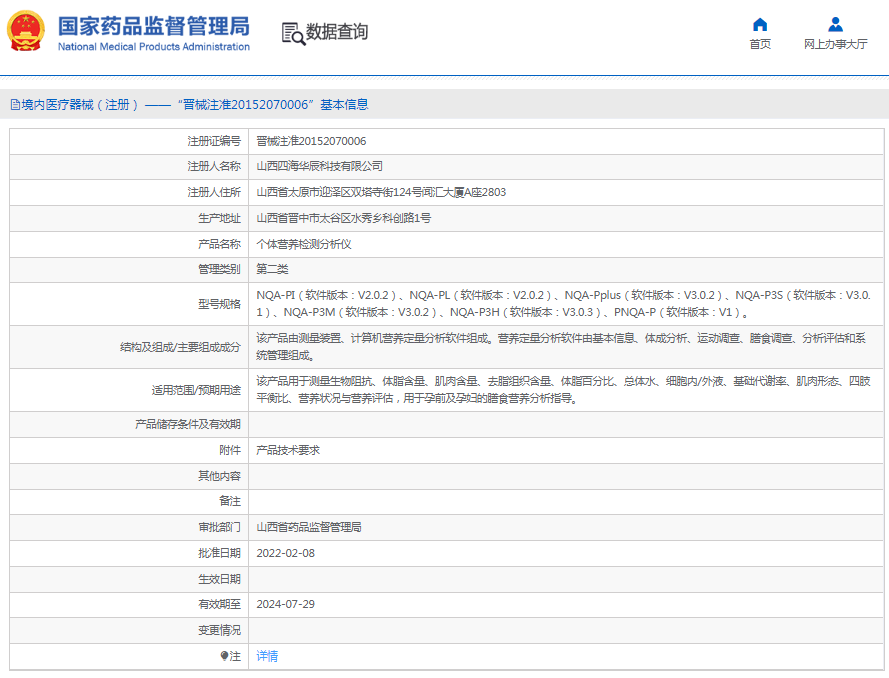Click the 变更情况 row label
The image size is (889, 678).
219,630
